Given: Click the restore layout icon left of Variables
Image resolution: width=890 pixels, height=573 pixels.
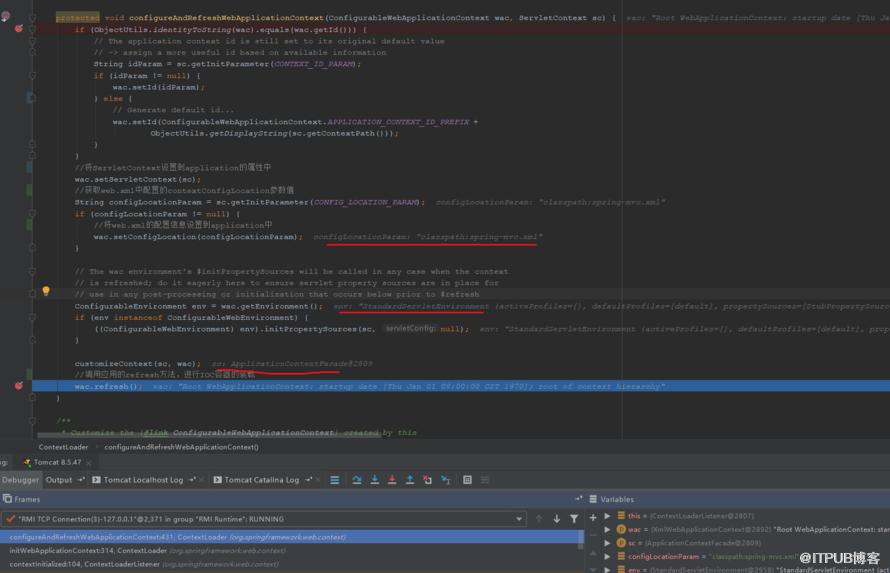Looking at the screenshot, I should (578, 499).
